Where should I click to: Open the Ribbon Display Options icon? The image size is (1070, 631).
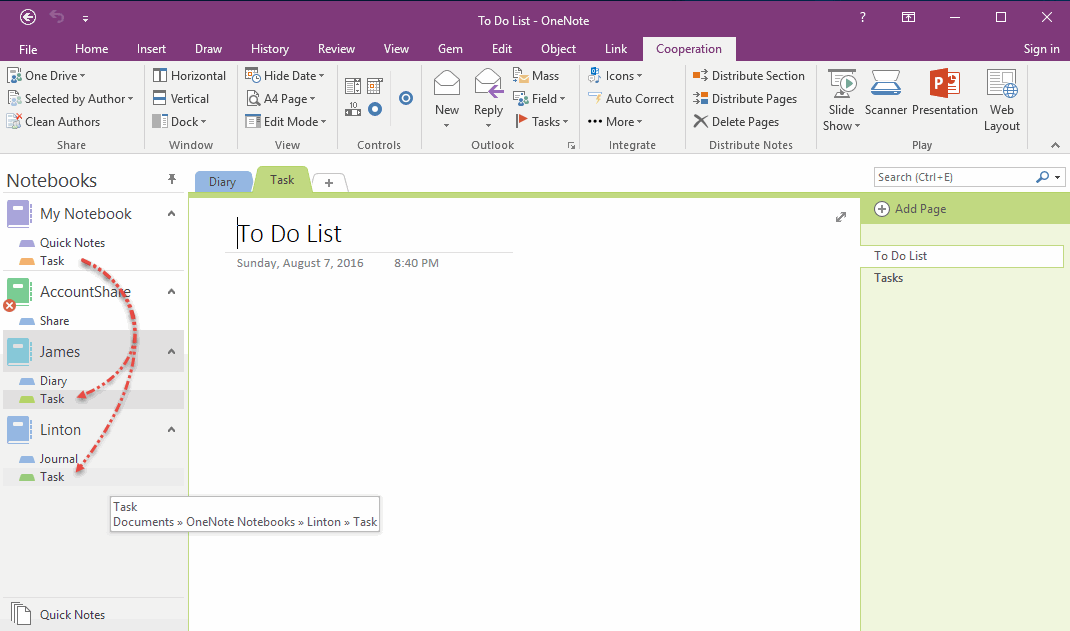(x=908, y=18)
